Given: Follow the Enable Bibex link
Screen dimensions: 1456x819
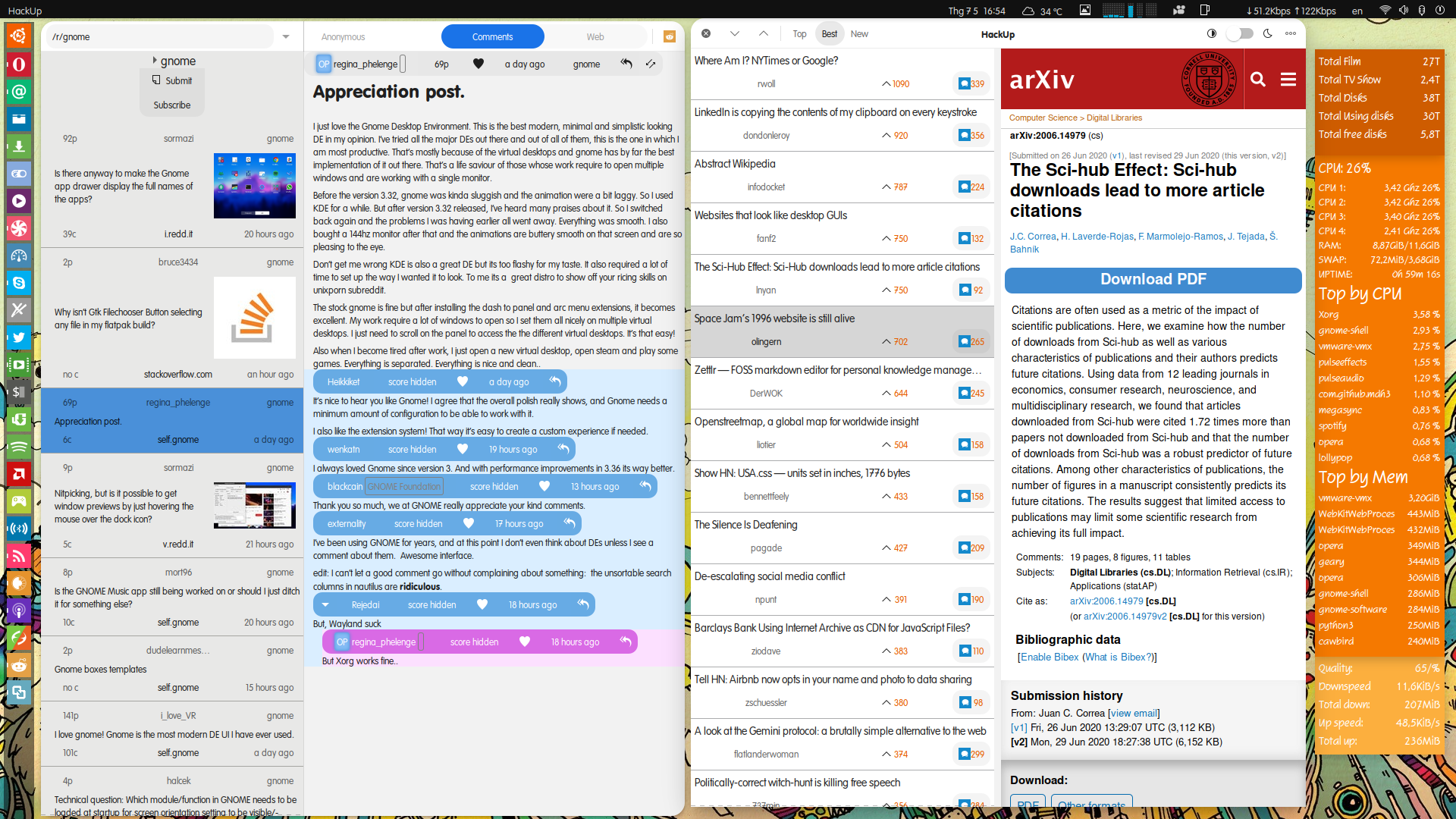Looking at the screenshot, I should tap(1050, 657).
